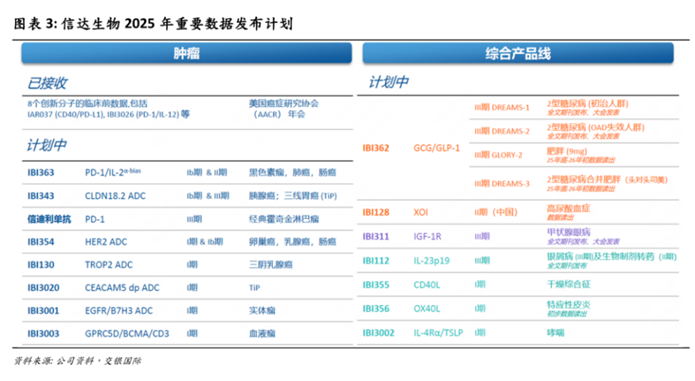Click the III期 GLORY-2 trial label
695x381 pixels.
tap(498, 155)
